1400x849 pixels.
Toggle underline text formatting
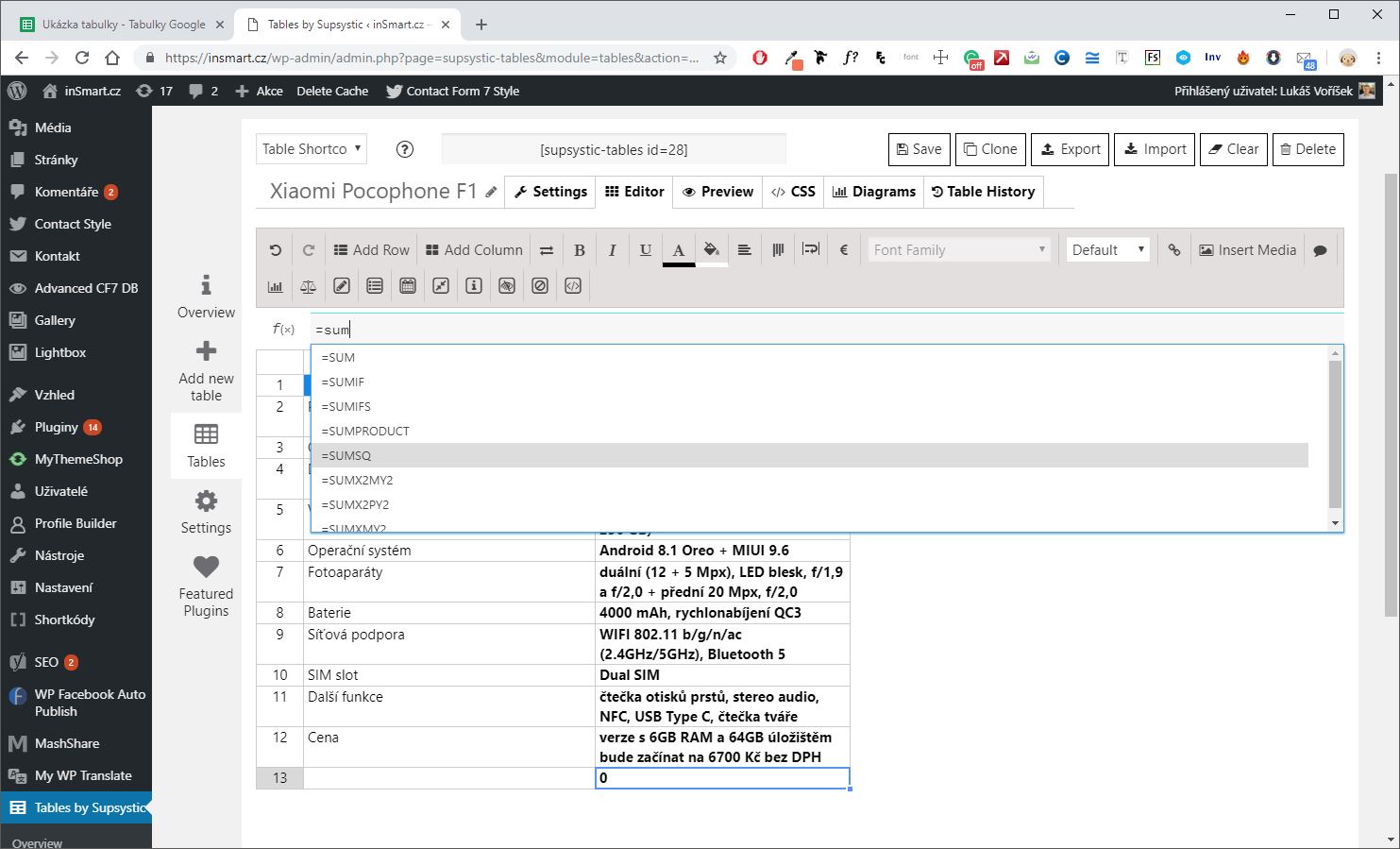645,250
